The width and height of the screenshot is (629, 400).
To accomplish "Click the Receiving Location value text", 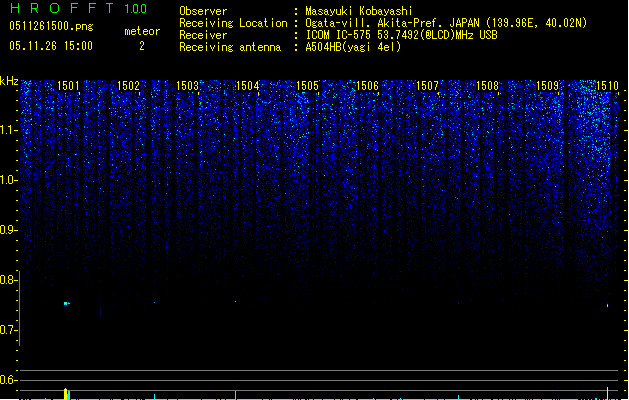I will pyautogui.click(x=446, y=23).
